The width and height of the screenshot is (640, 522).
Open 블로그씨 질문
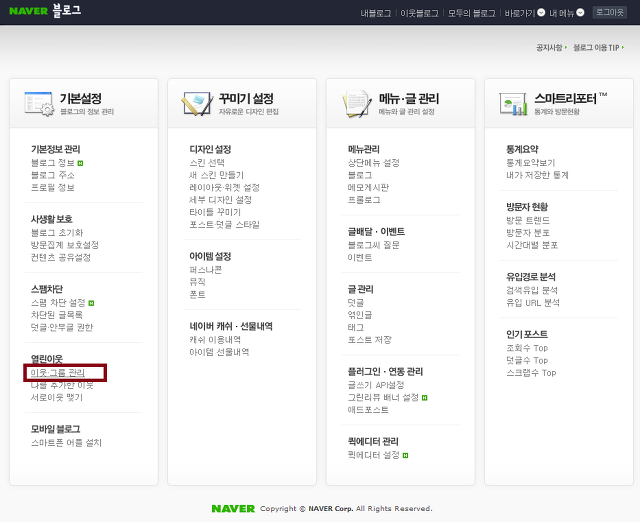pyautogui.click(x=373, y=245)
